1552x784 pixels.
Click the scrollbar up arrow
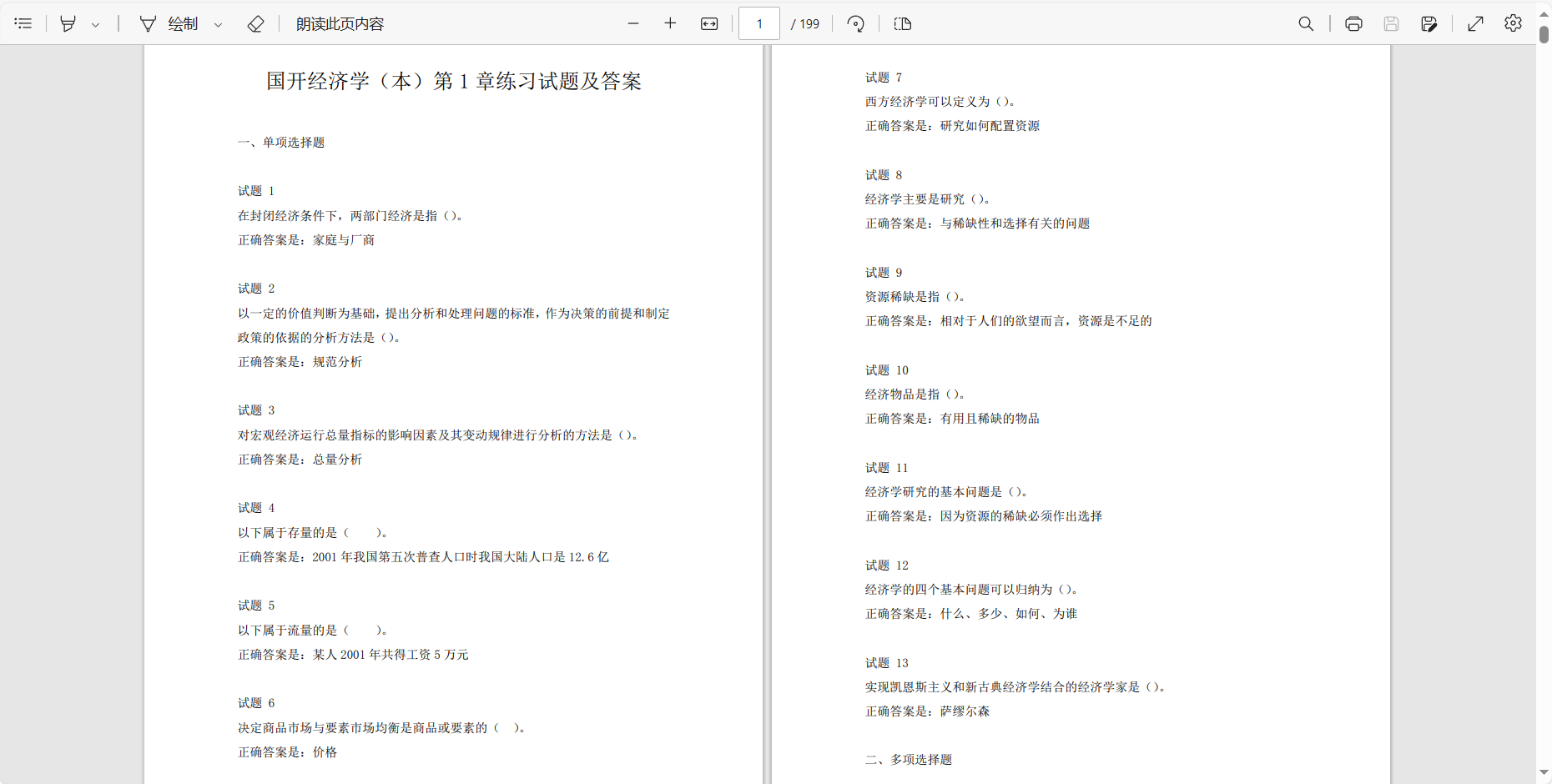[x=1544, y=13]
